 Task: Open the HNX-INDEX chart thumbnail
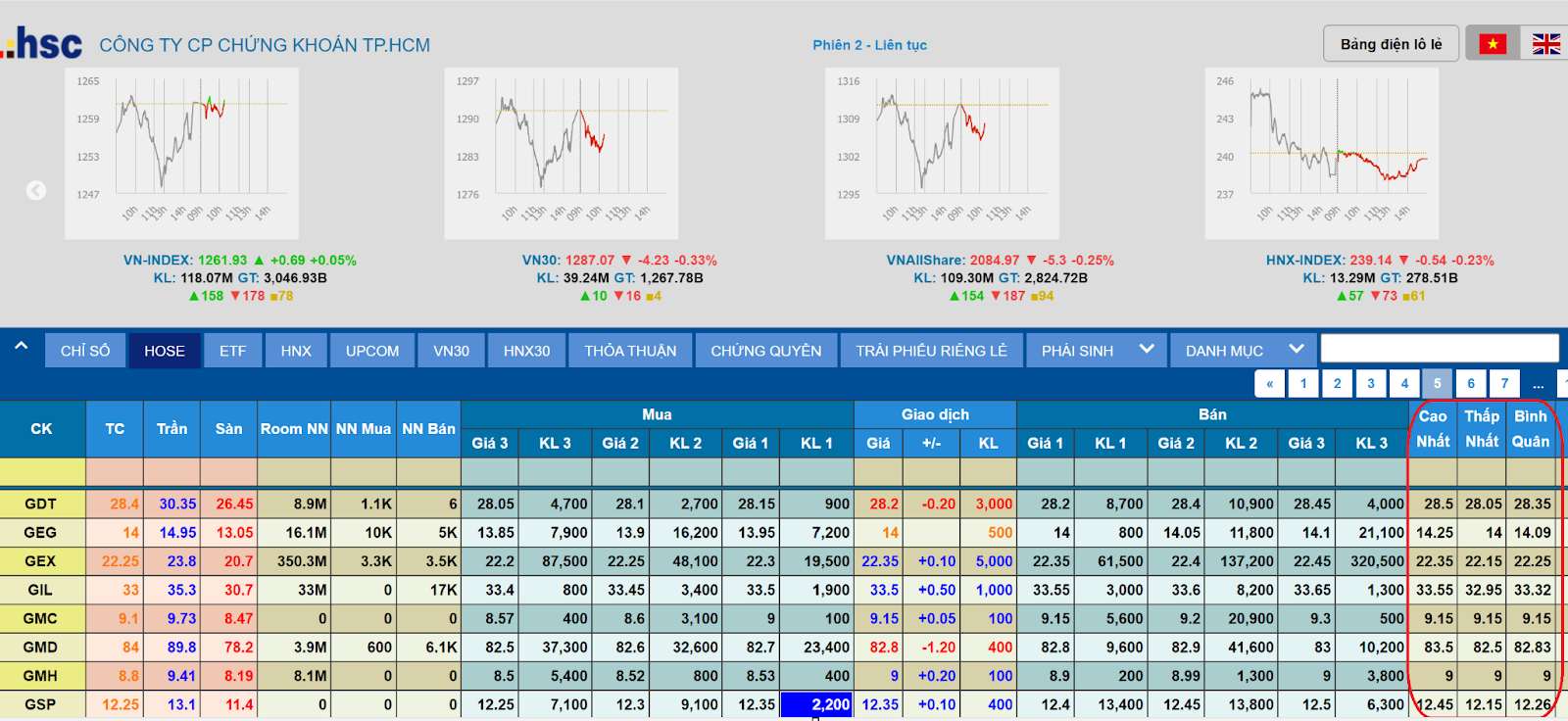[x=1322, y=153]
